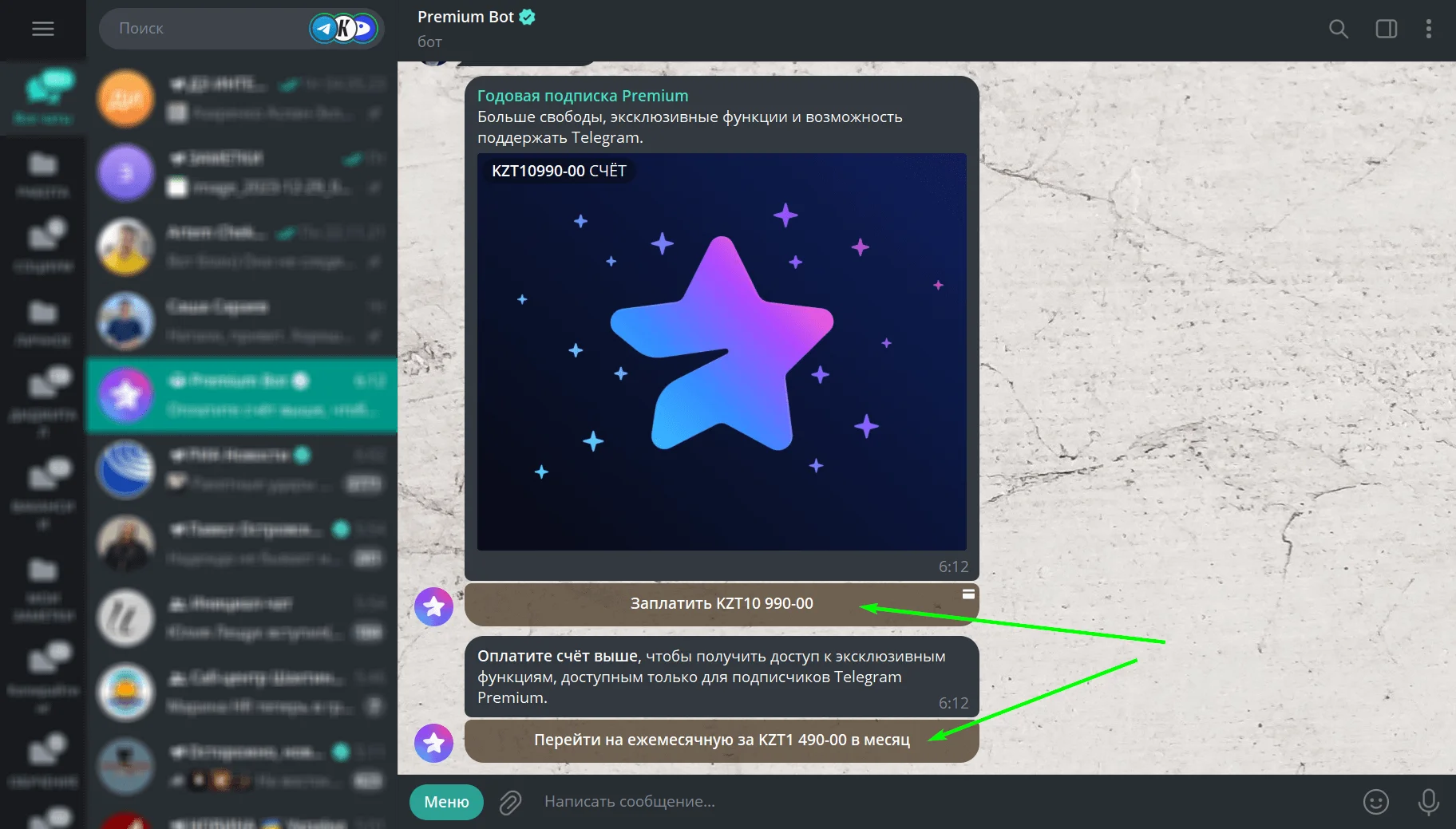Select the first chat folder in sidebar
Viewport: 1456px width, 829px height.
coord(43,98)
